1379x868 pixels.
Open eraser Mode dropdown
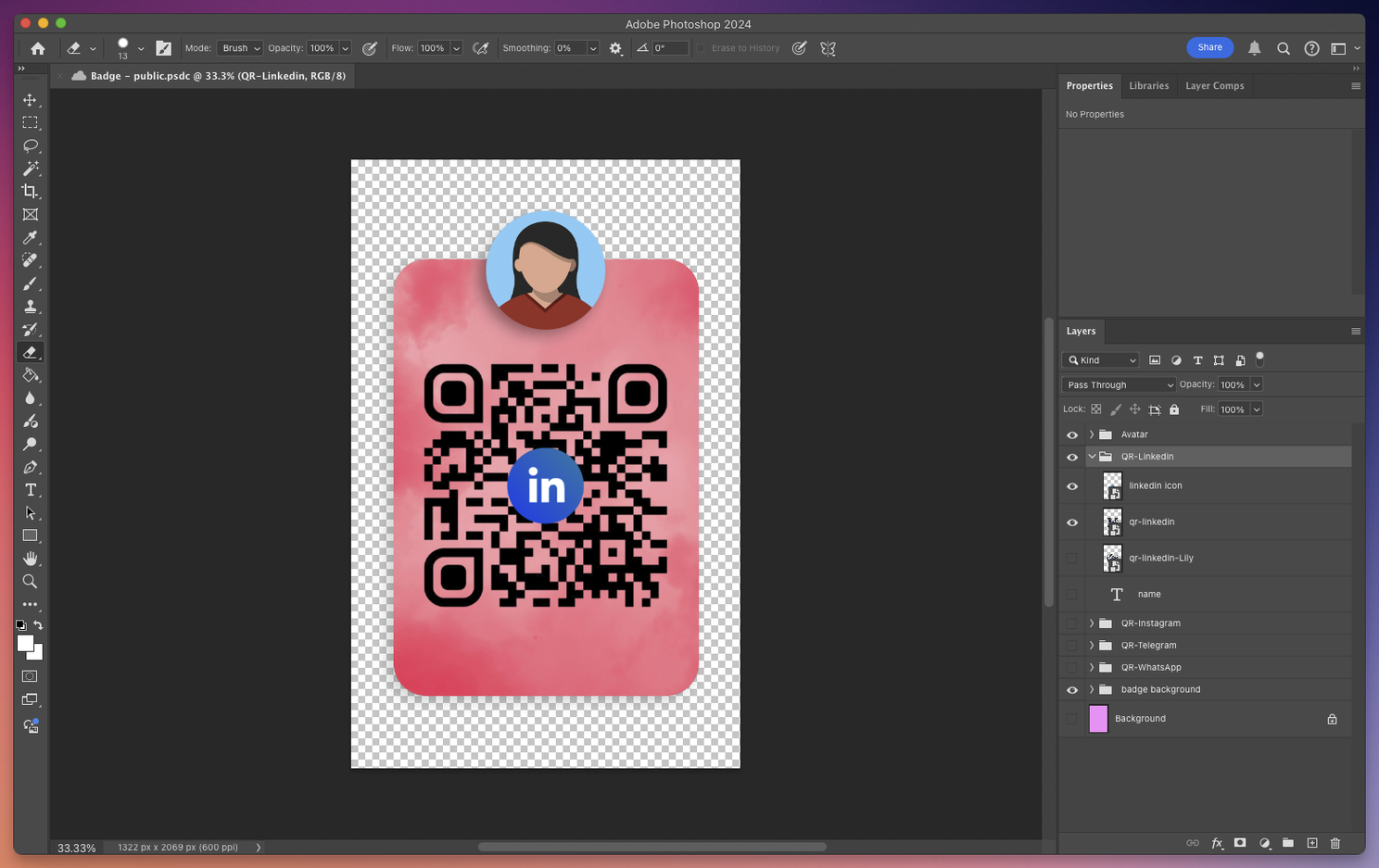pos(240,48)
